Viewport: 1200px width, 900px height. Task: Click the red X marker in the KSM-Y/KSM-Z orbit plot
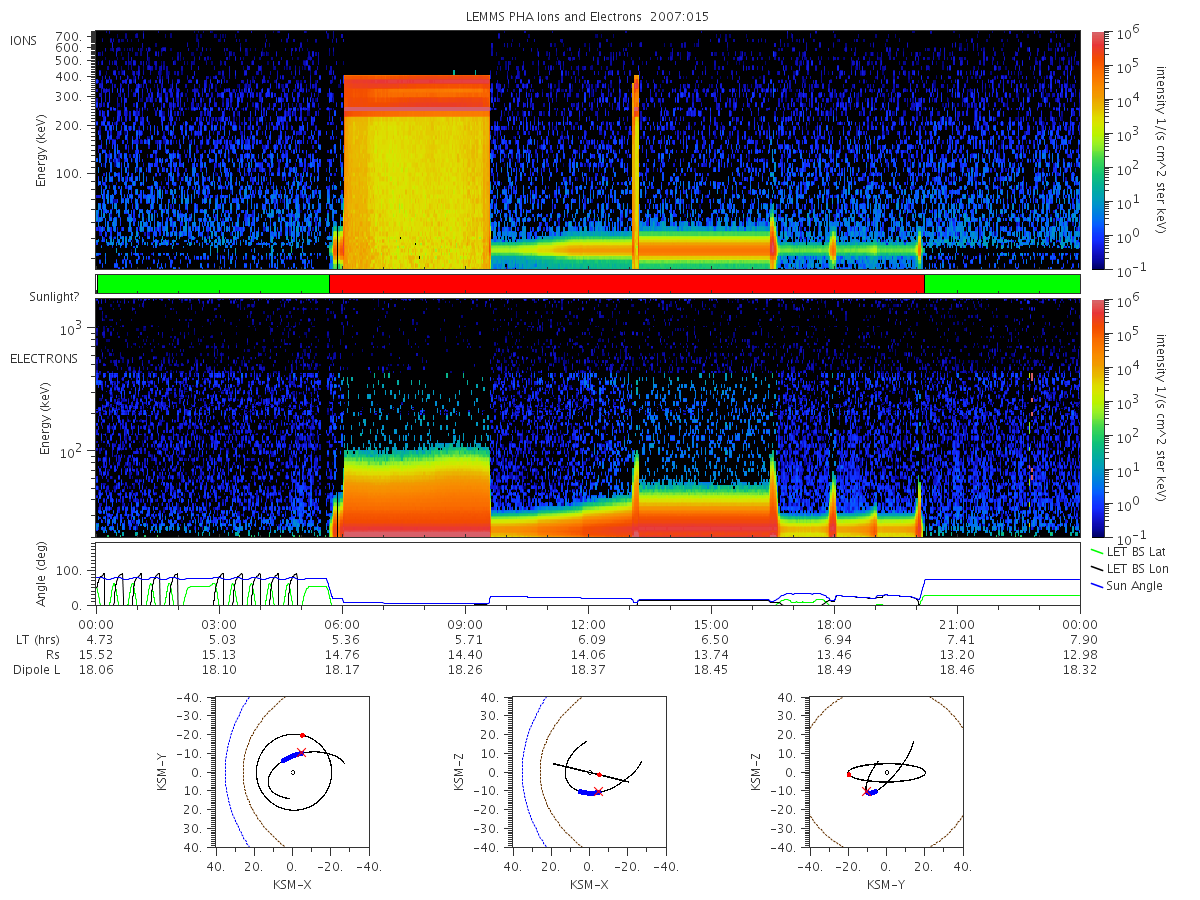pos(866,791)
